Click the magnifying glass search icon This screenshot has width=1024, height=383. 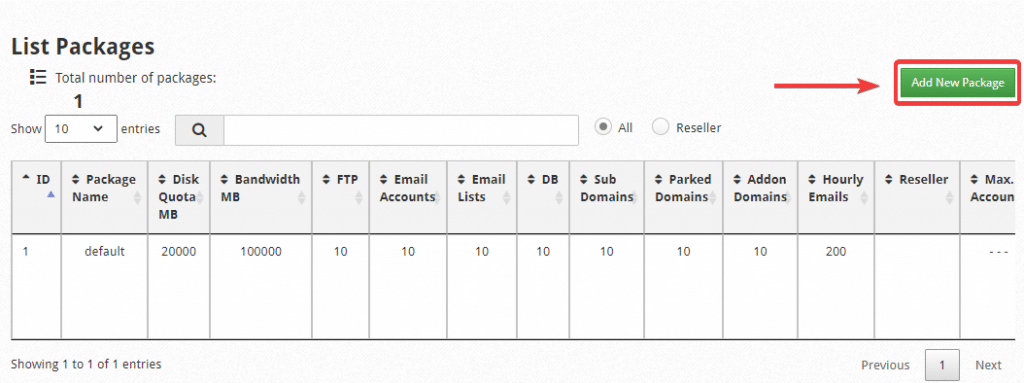200,130
